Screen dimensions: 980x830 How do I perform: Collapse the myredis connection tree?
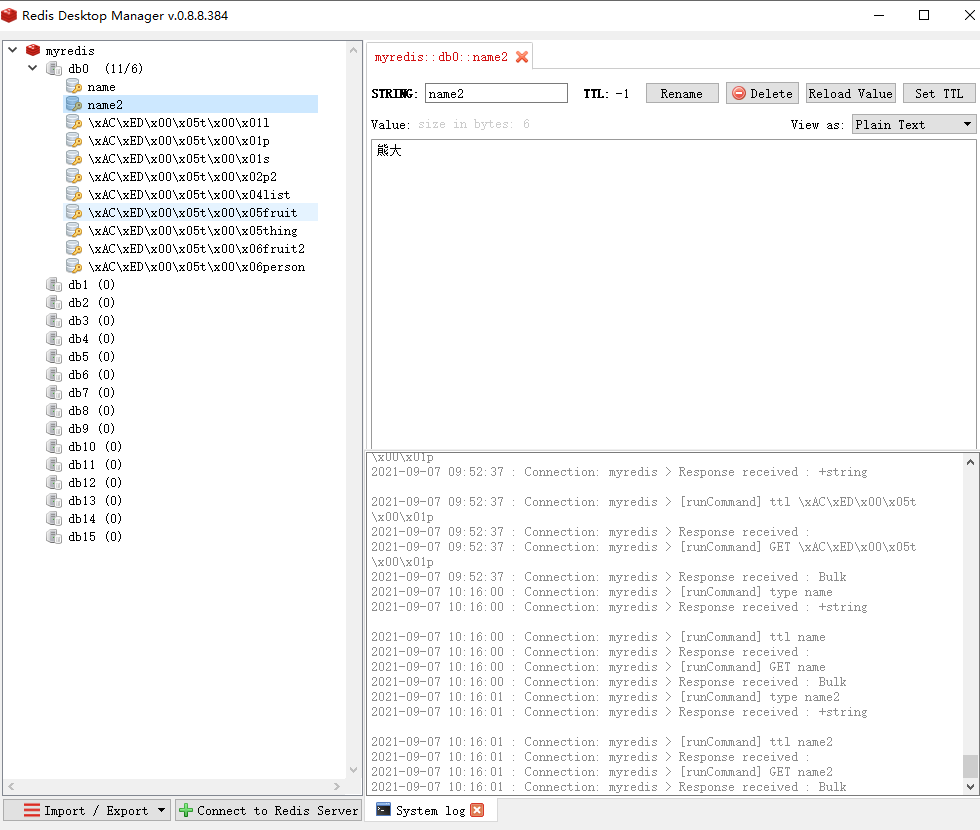[x=13, y=50]
